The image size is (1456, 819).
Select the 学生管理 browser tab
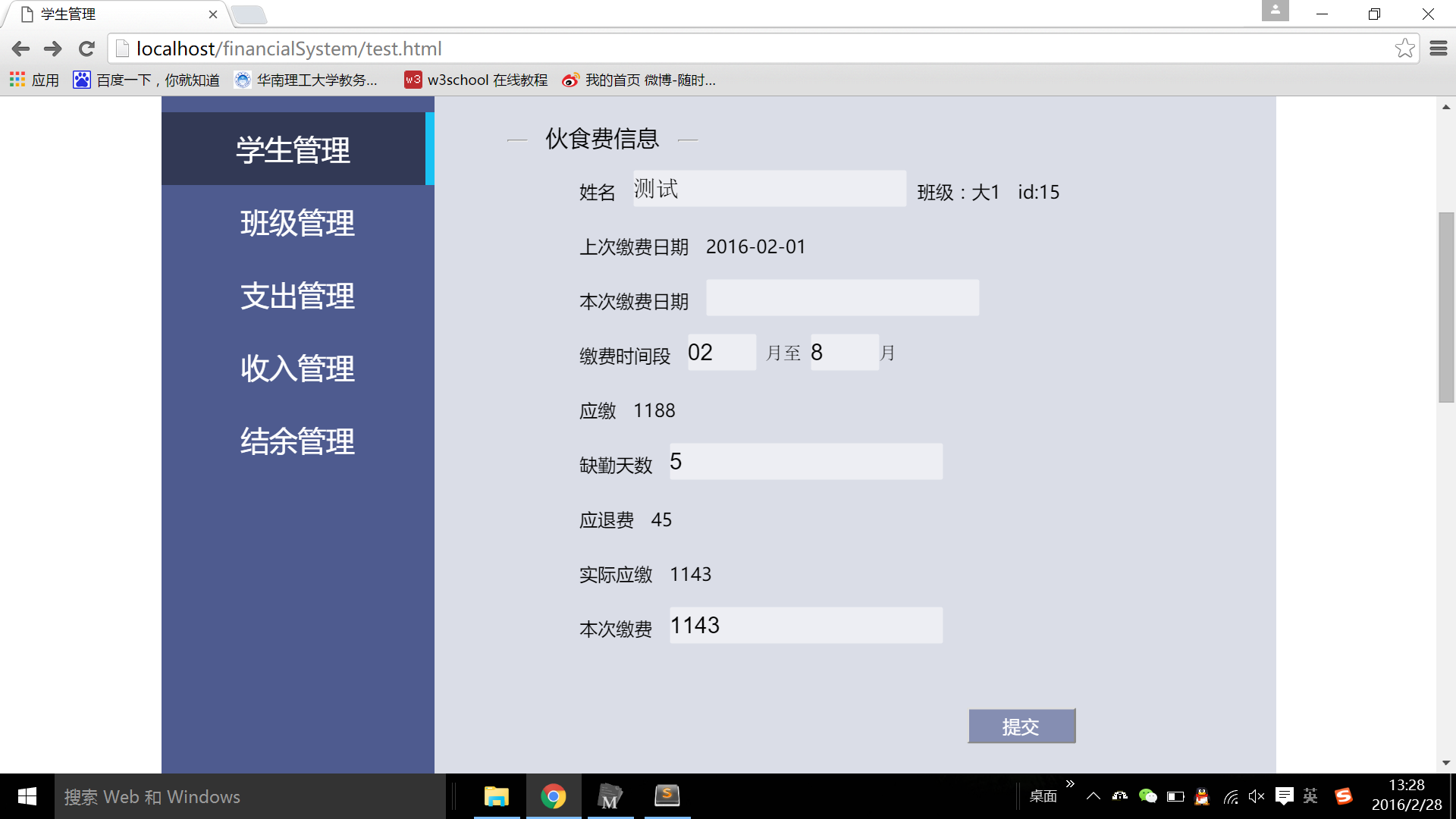click(x=114, y=14)
